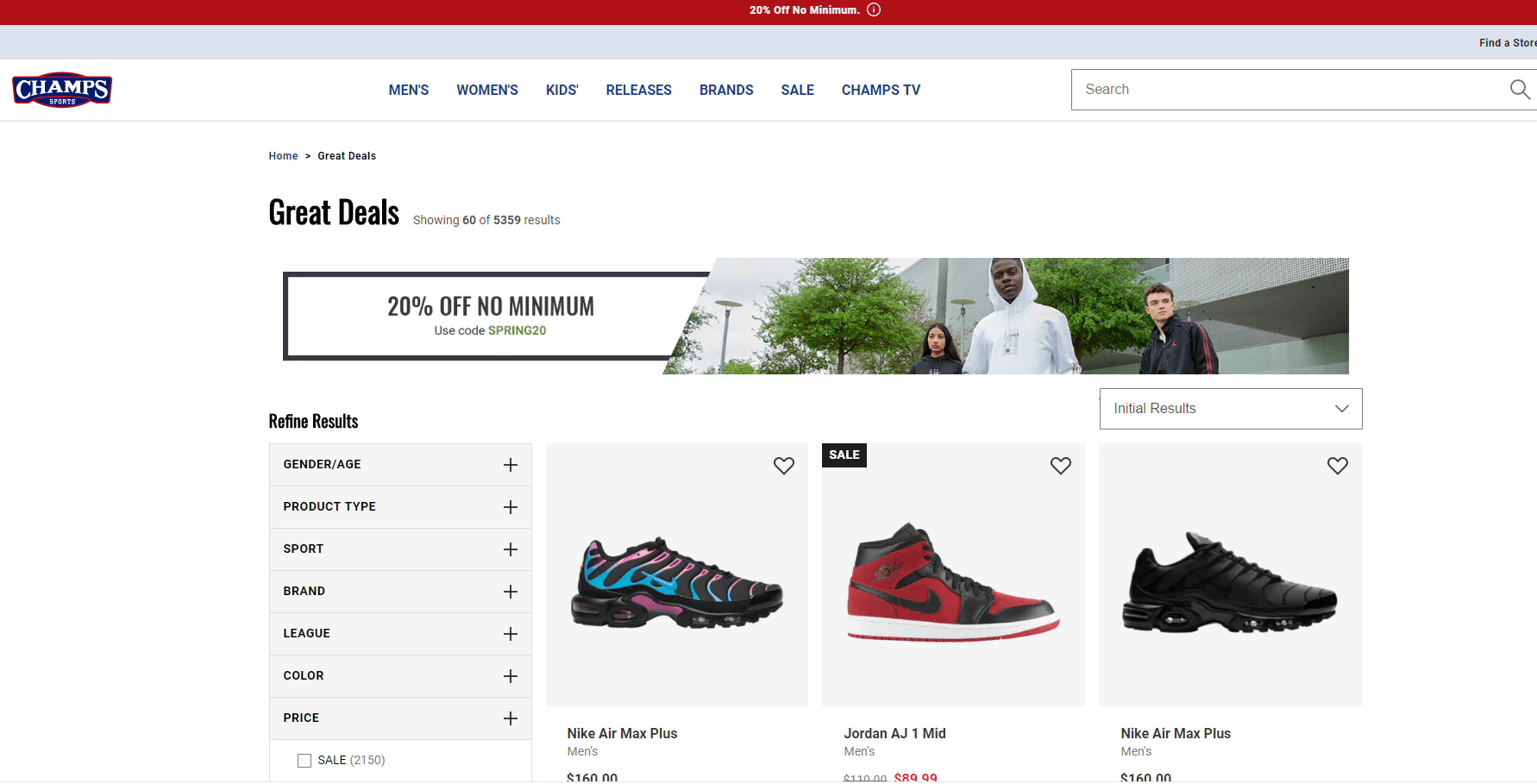Image resolution: width=1537 pixels, height=784 pixels.
Task: Expand the COLOR filter section
Action: pos(400,676)
